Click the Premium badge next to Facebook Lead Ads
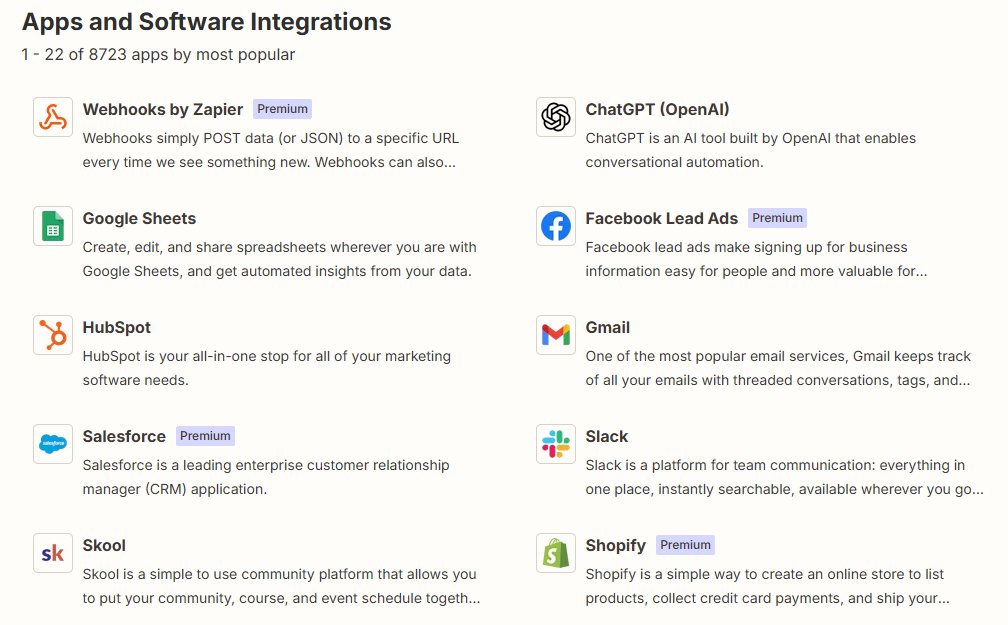 pos(777,218)
